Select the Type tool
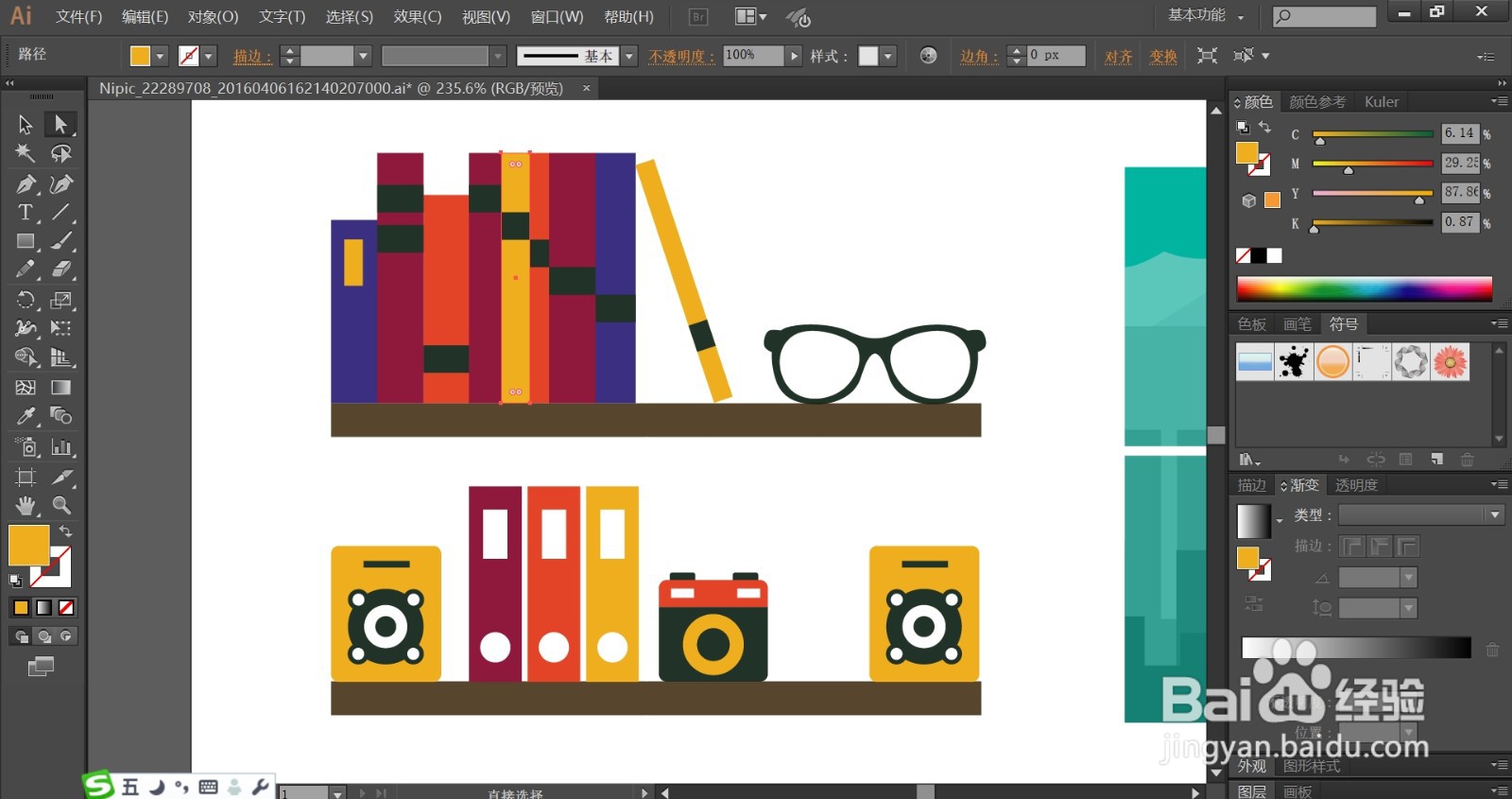Viewport: 1512px width, 799px height. coord(26,212)
